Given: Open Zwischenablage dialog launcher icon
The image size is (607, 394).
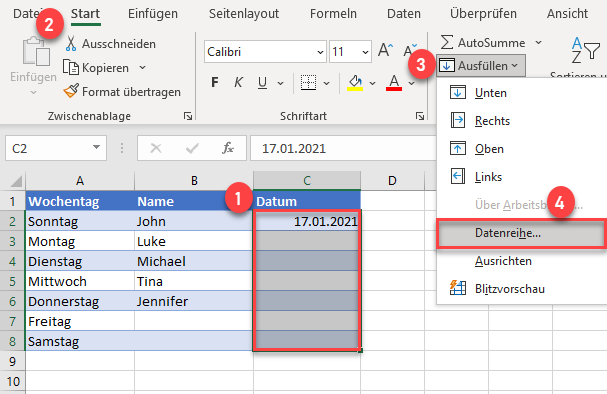Looking at the screenshot, I should click(x=188, y=116).
